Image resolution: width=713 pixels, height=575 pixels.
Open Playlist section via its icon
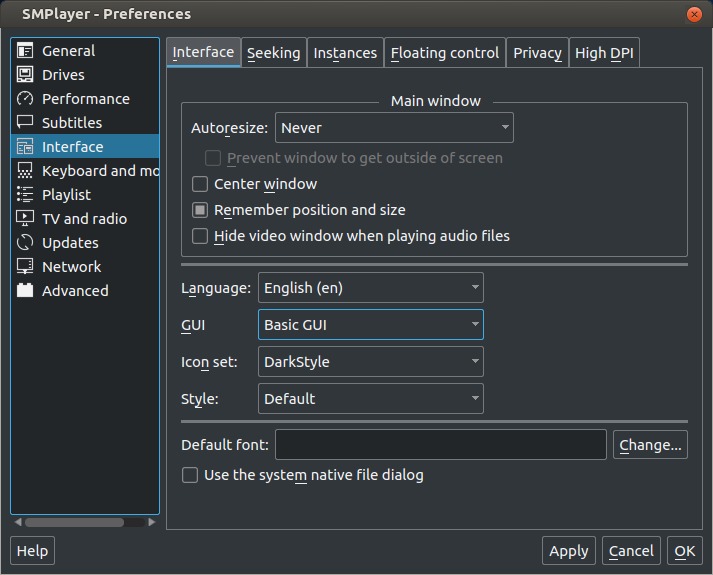point(25,195)
